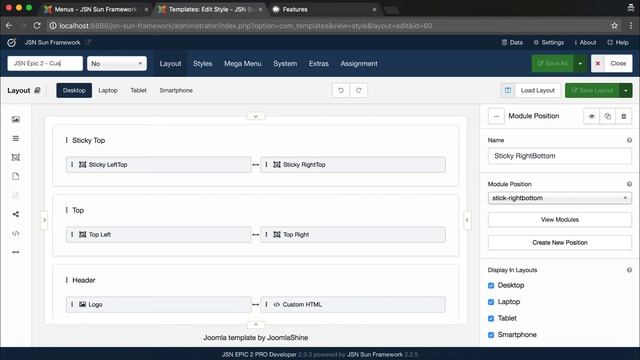Click the back dash button beside Module Position title
Image resolution: width=640 pixels, height=360 pixels.
496,116
